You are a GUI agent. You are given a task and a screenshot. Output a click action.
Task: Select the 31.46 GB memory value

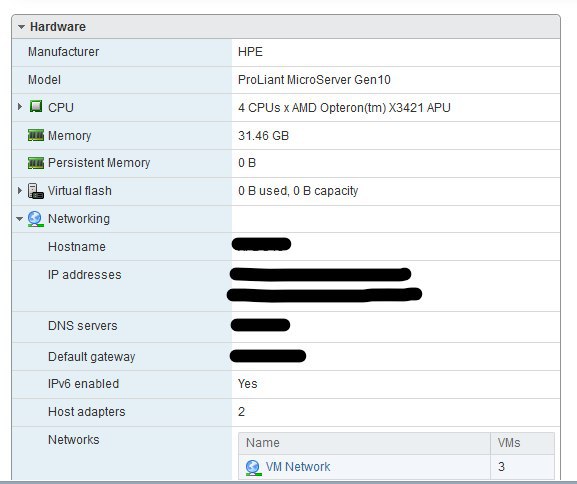tap(263, 135)
